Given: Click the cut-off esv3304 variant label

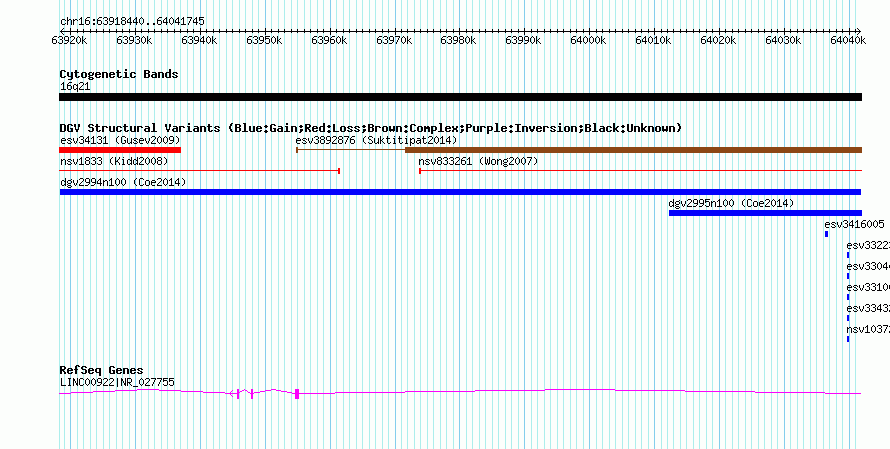Looking at the screenshot, I should [868, 267].
